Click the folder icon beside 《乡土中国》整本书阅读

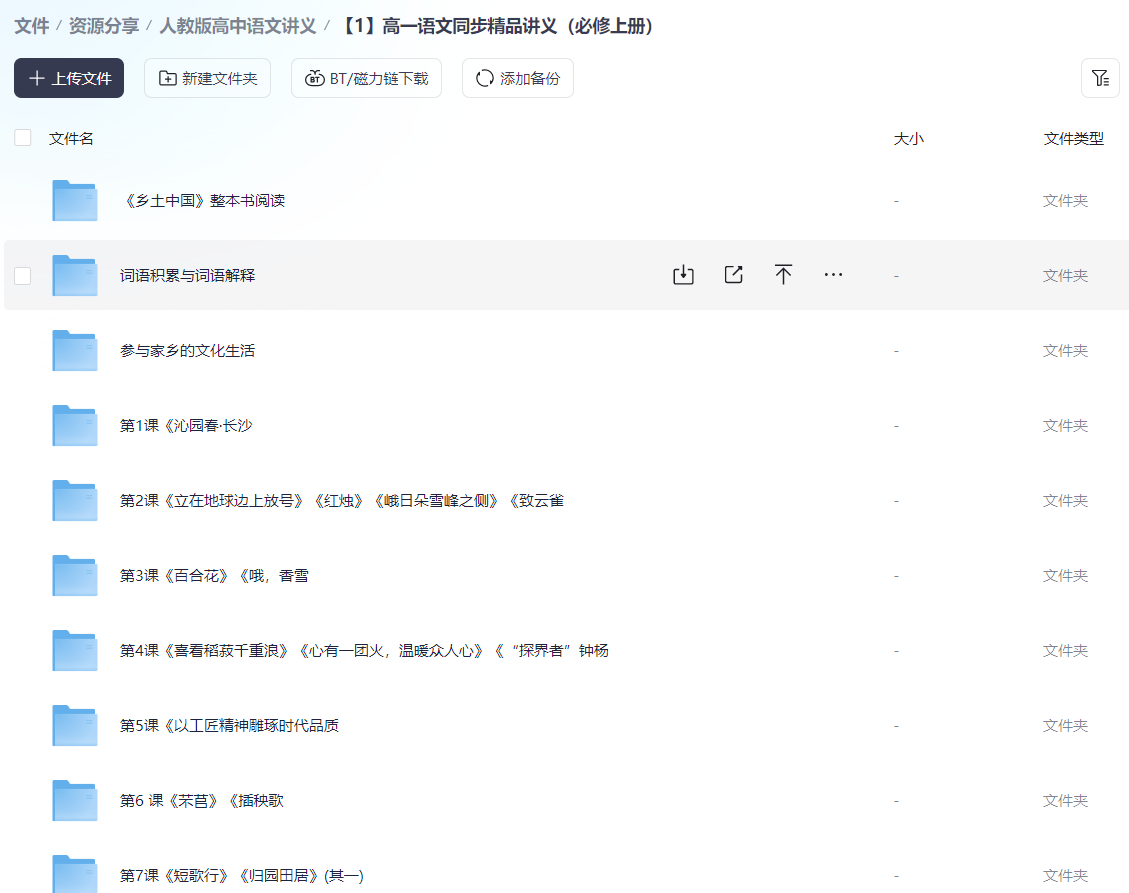74,200
